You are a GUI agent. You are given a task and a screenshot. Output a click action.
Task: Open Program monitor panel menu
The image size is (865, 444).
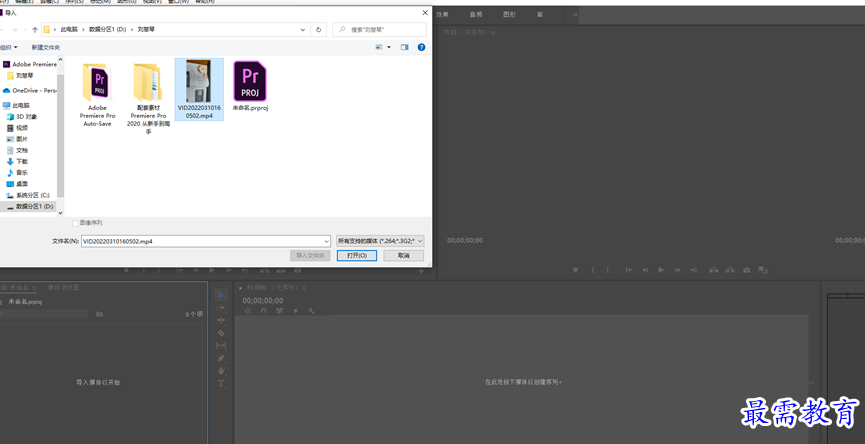[x=493, y=33]
